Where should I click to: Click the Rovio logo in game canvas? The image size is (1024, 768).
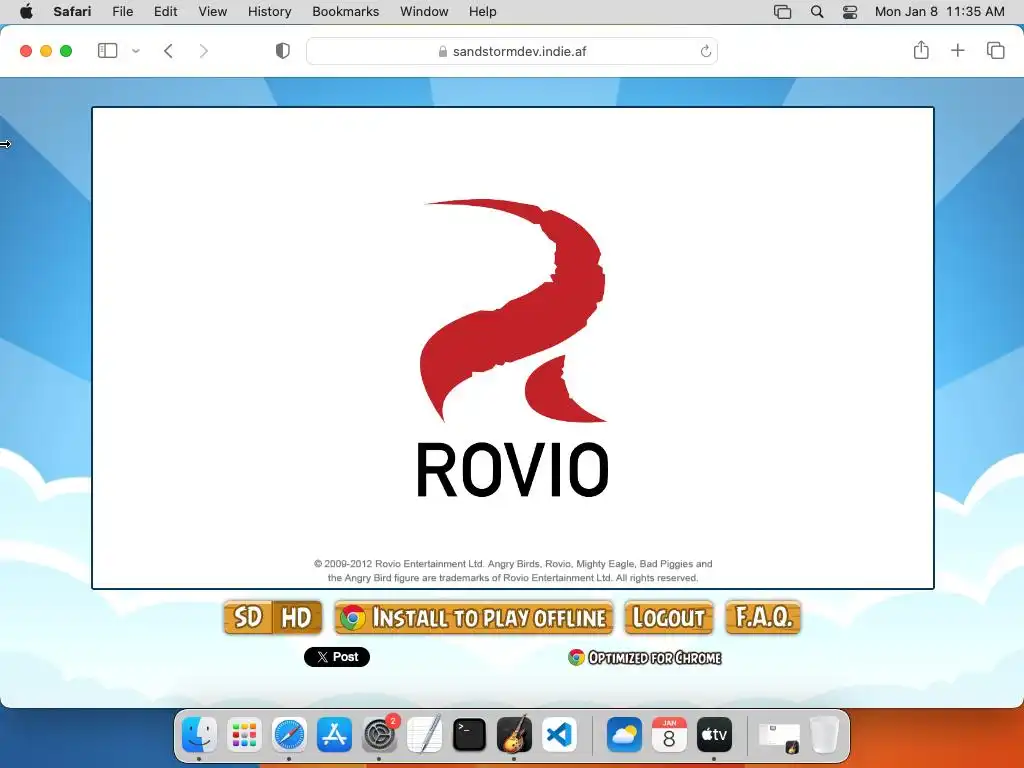(x=513, y=347)
